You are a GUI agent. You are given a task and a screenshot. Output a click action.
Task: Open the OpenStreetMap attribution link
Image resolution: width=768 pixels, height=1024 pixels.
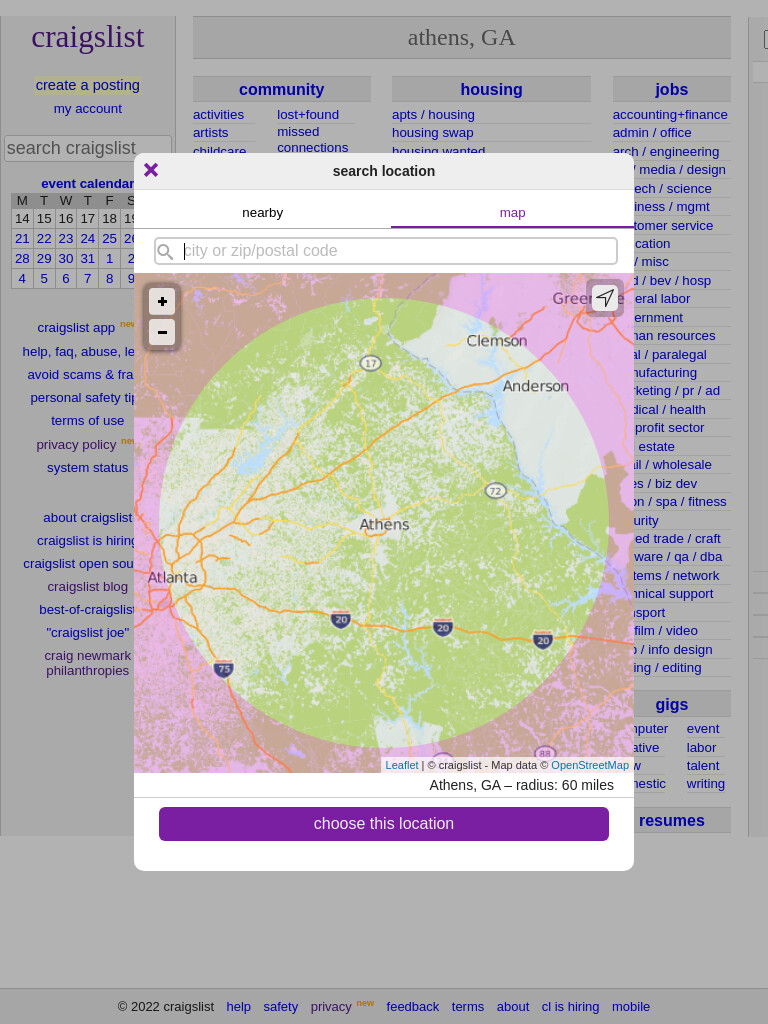(590, 765)
